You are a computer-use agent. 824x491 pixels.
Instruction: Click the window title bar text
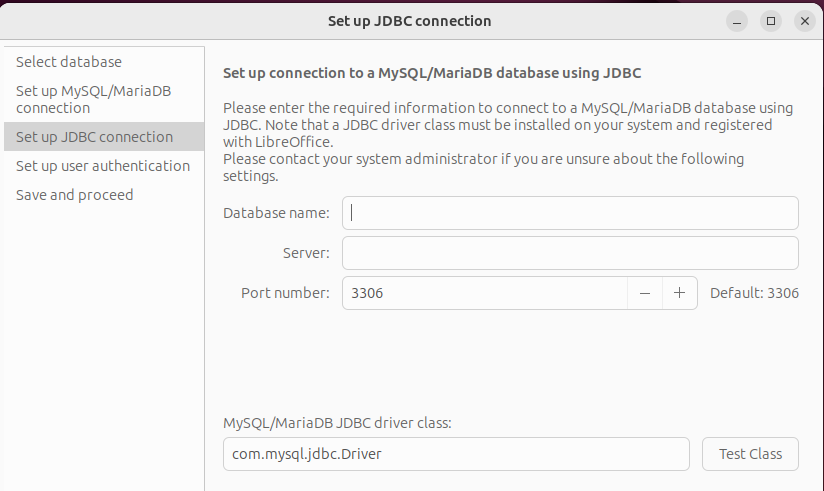(x=410, y=20)
